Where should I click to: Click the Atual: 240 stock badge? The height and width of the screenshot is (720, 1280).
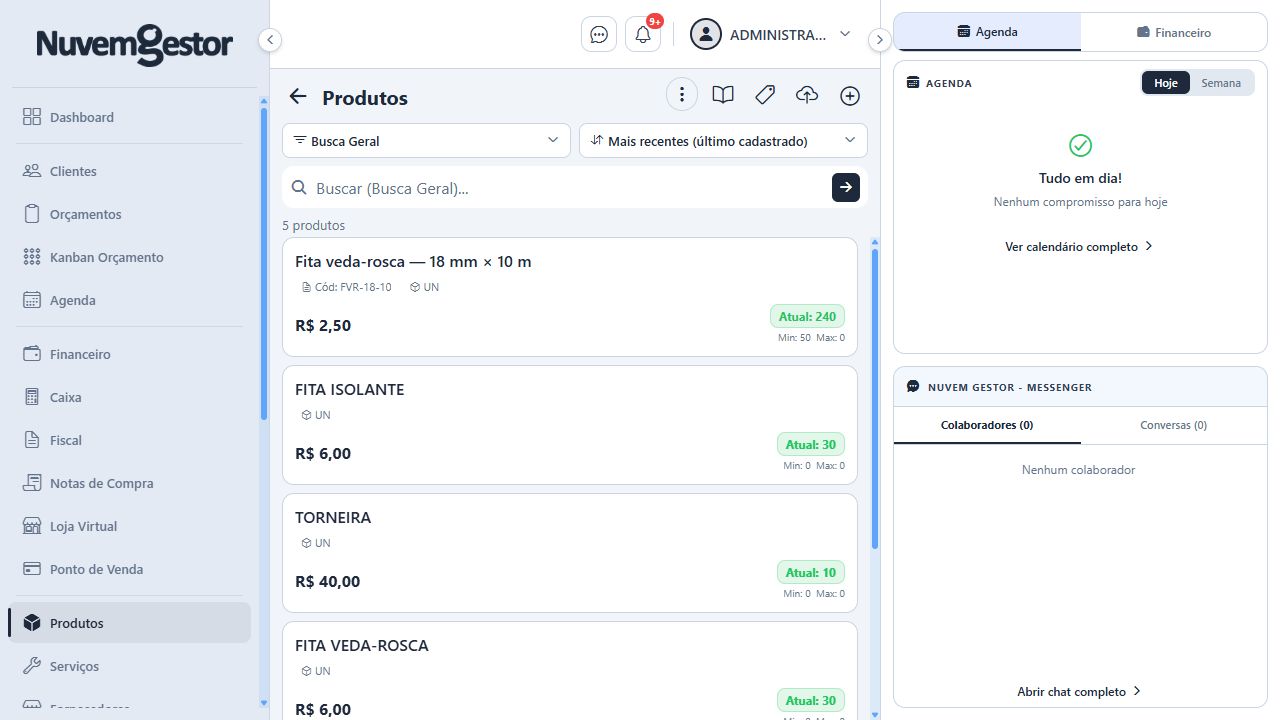click(807, 317)
